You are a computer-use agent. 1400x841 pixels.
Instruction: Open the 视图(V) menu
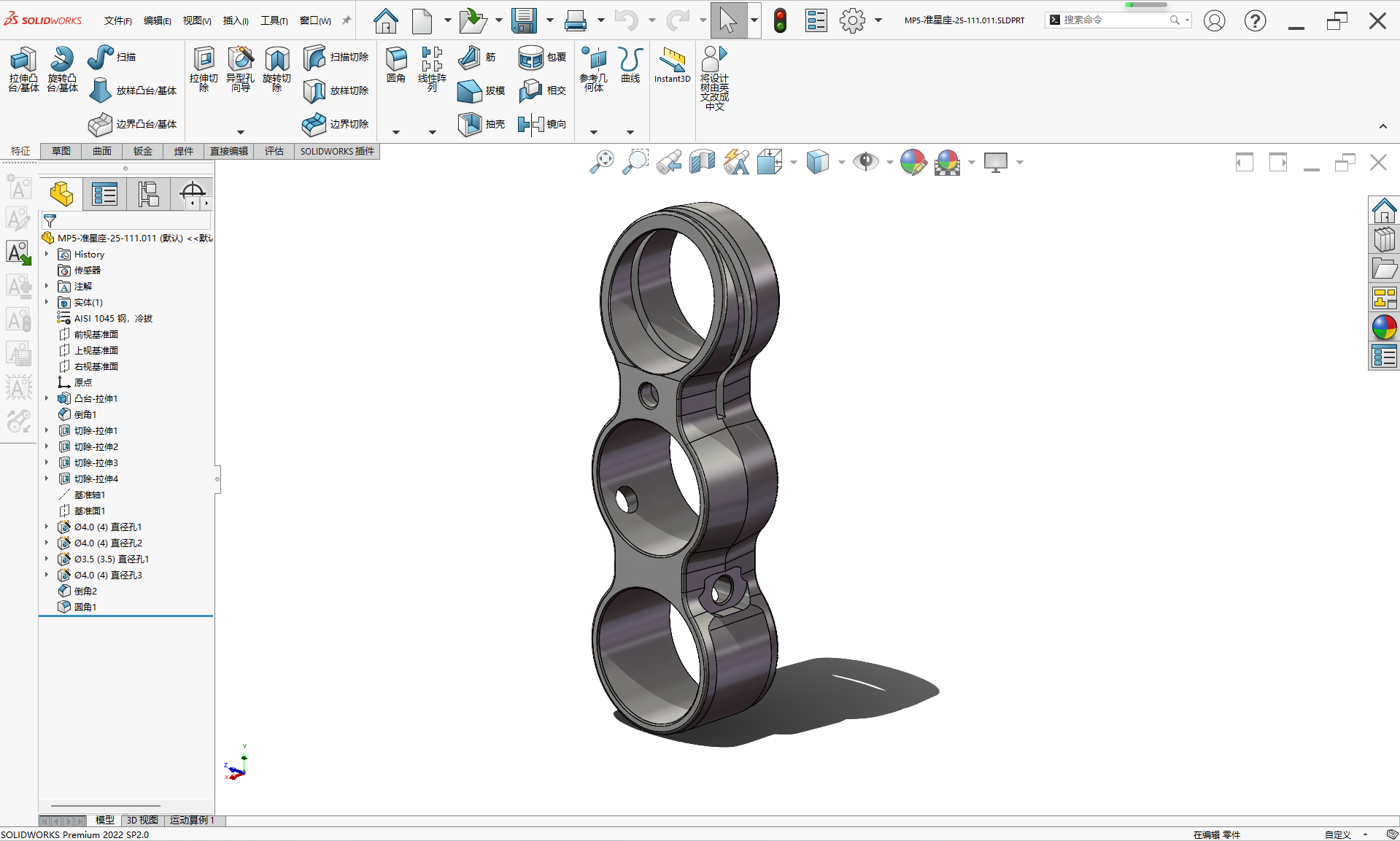pos(197,20)
